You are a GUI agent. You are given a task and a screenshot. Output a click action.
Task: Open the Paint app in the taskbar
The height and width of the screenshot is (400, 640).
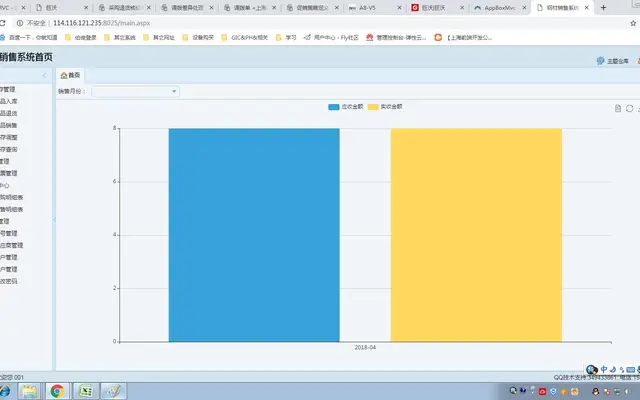click(x=113, y=391)
